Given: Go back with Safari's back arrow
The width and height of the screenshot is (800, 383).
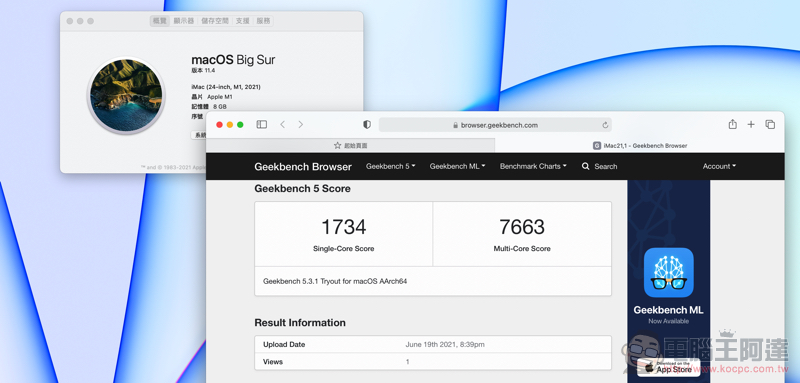Looking at the screenshot, I should 283,124.
